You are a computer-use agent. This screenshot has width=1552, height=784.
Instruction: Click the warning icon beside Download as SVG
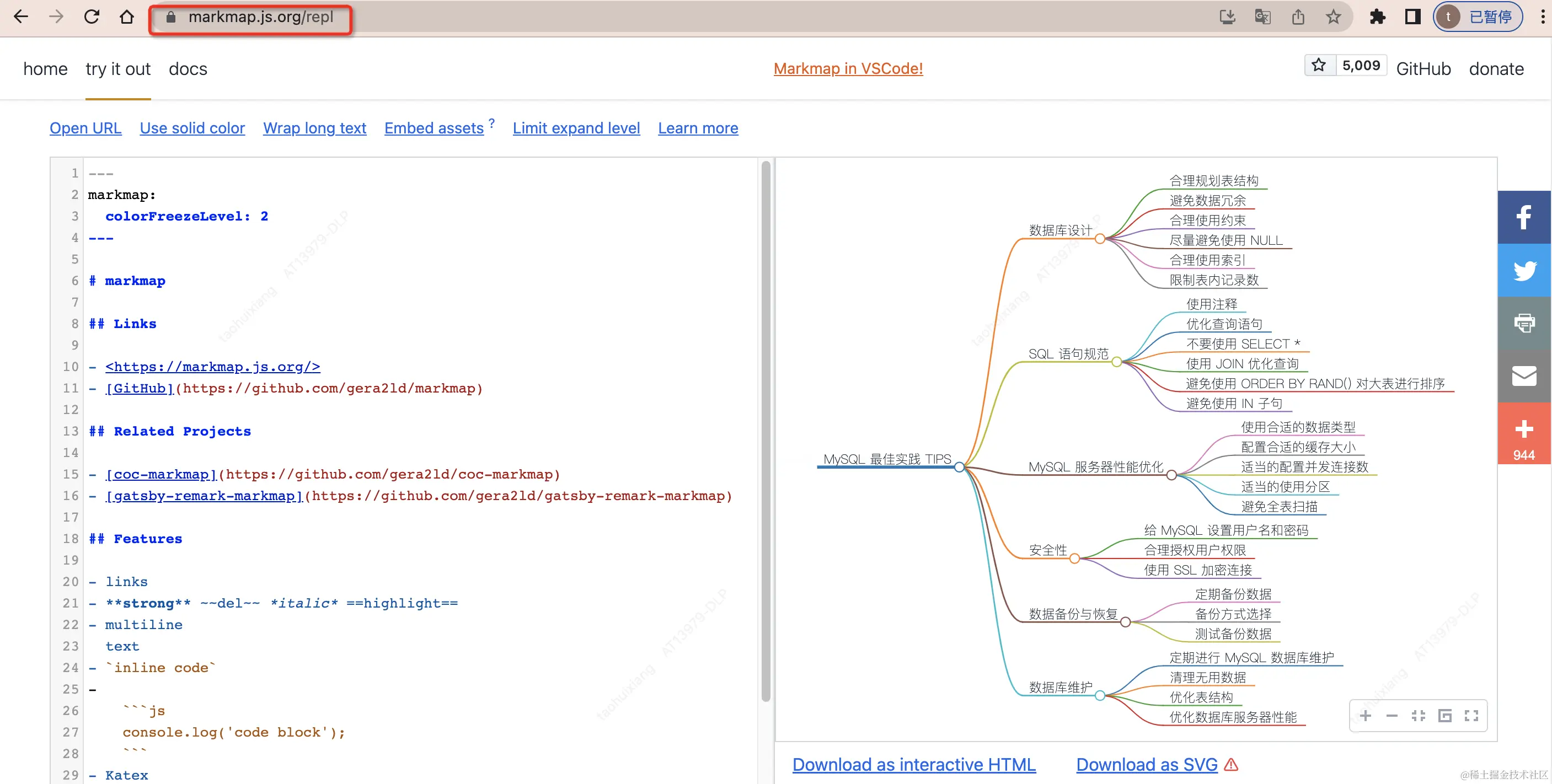click(x=1232, y=764)
